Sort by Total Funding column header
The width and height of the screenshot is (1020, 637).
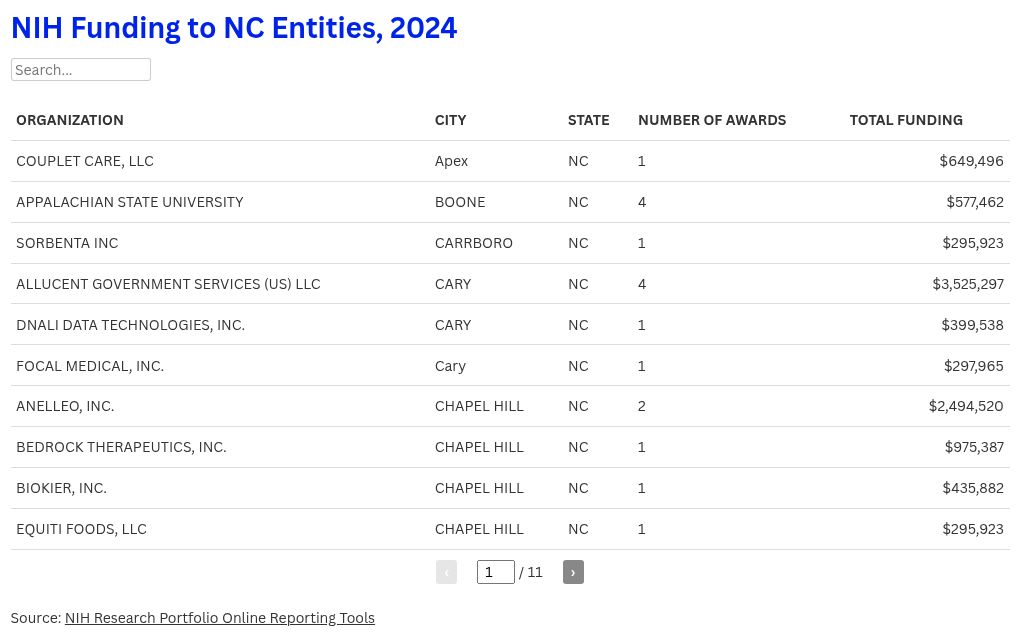point(906,120)
